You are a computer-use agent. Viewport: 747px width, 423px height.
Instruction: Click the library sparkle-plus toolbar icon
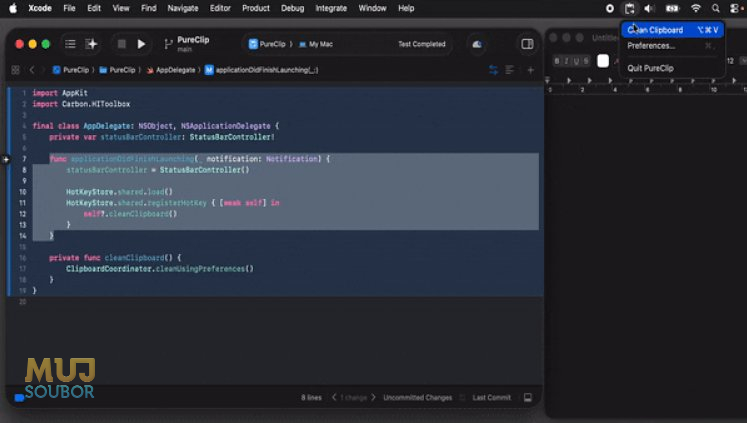tap(92, 44)
